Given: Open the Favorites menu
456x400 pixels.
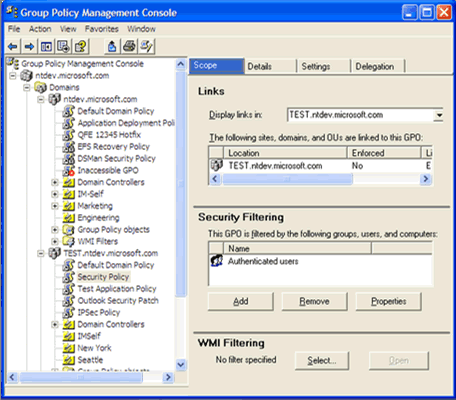Looking at the screenshot, I should coord(102,29).
